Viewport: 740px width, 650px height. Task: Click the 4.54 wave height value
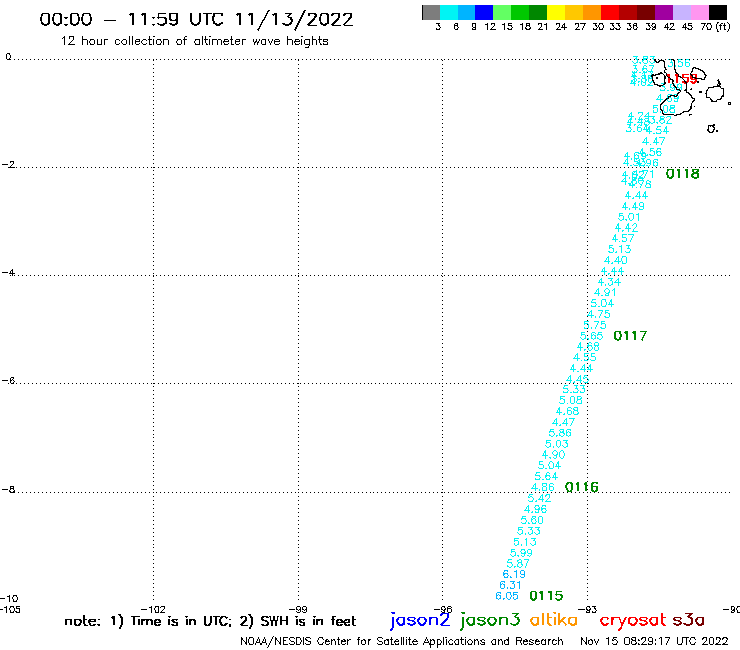[x=657, y=130]
